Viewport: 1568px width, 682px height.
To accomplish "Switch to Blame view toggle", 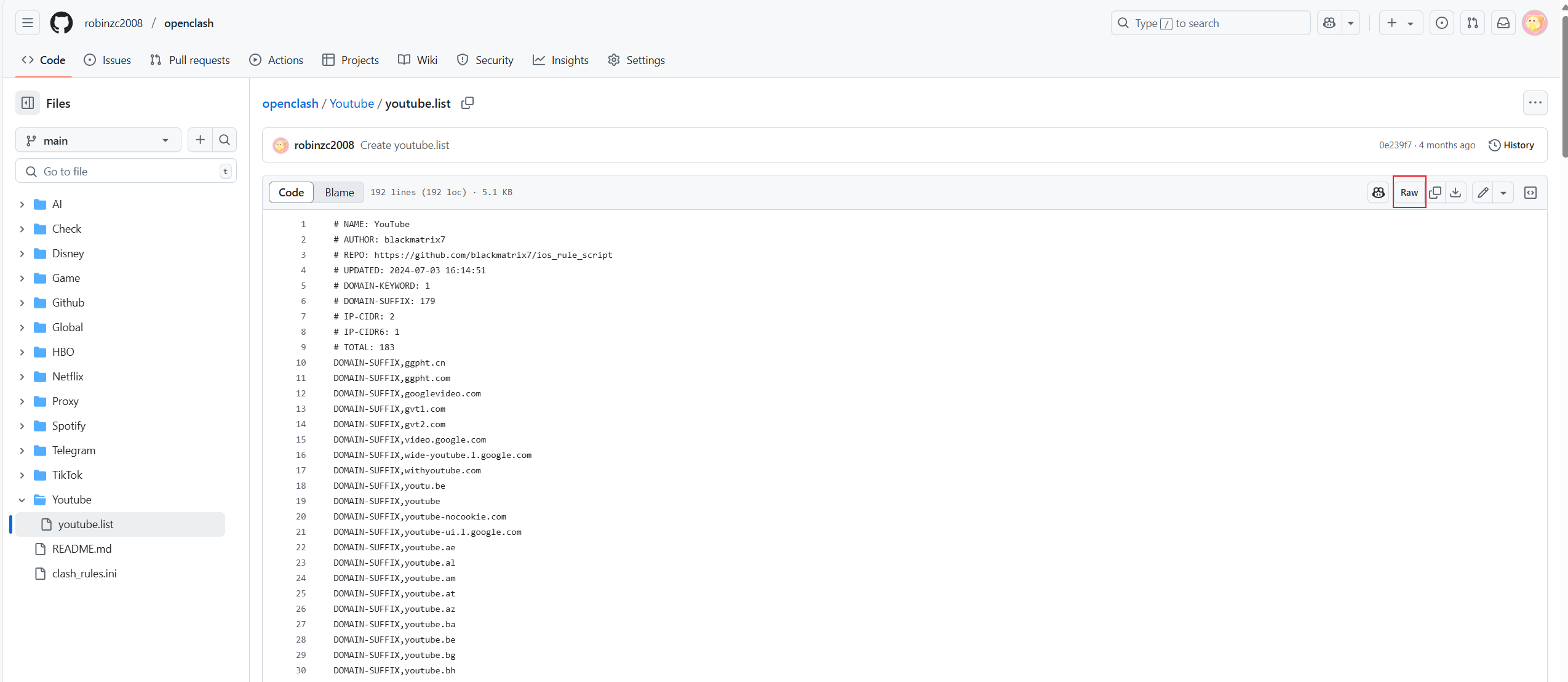I will click(x=339, y=192).
